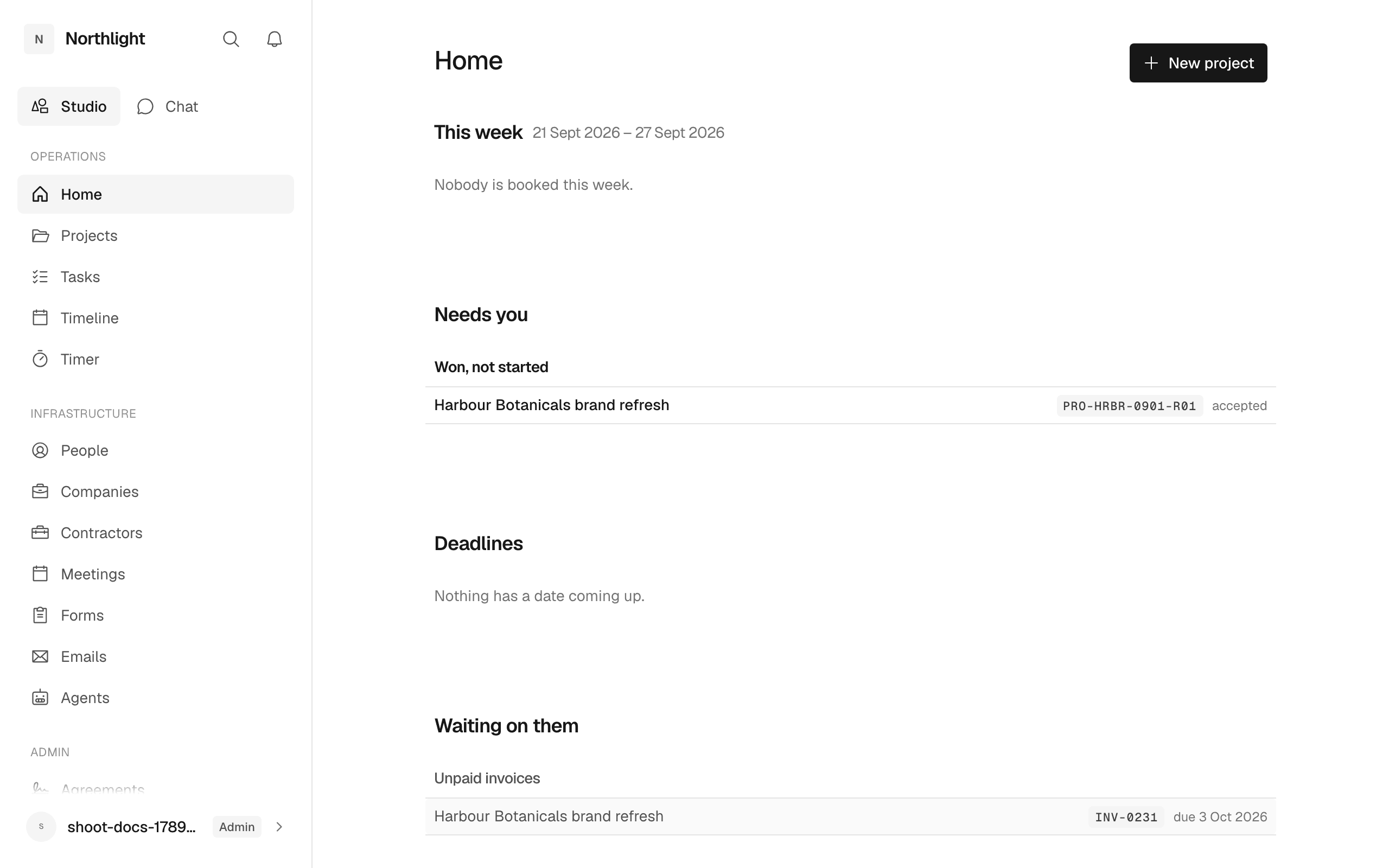Go to Emails
Viewport: 1389px width, 868px height.
pyautogui.click(x=156, y=657)
